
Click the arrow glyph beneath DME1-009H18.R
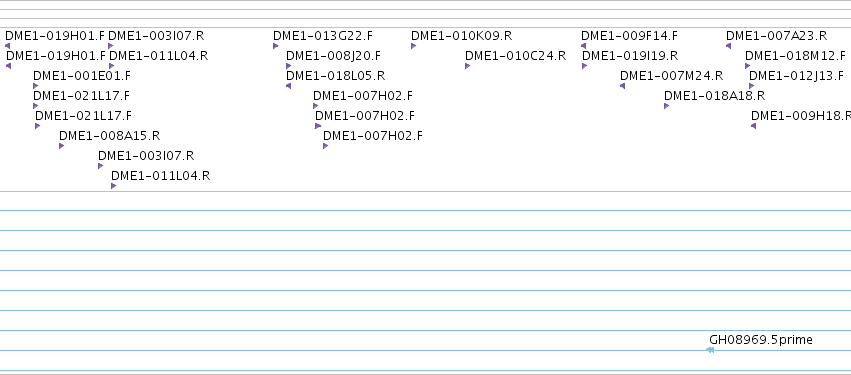[x=753, y=126]
